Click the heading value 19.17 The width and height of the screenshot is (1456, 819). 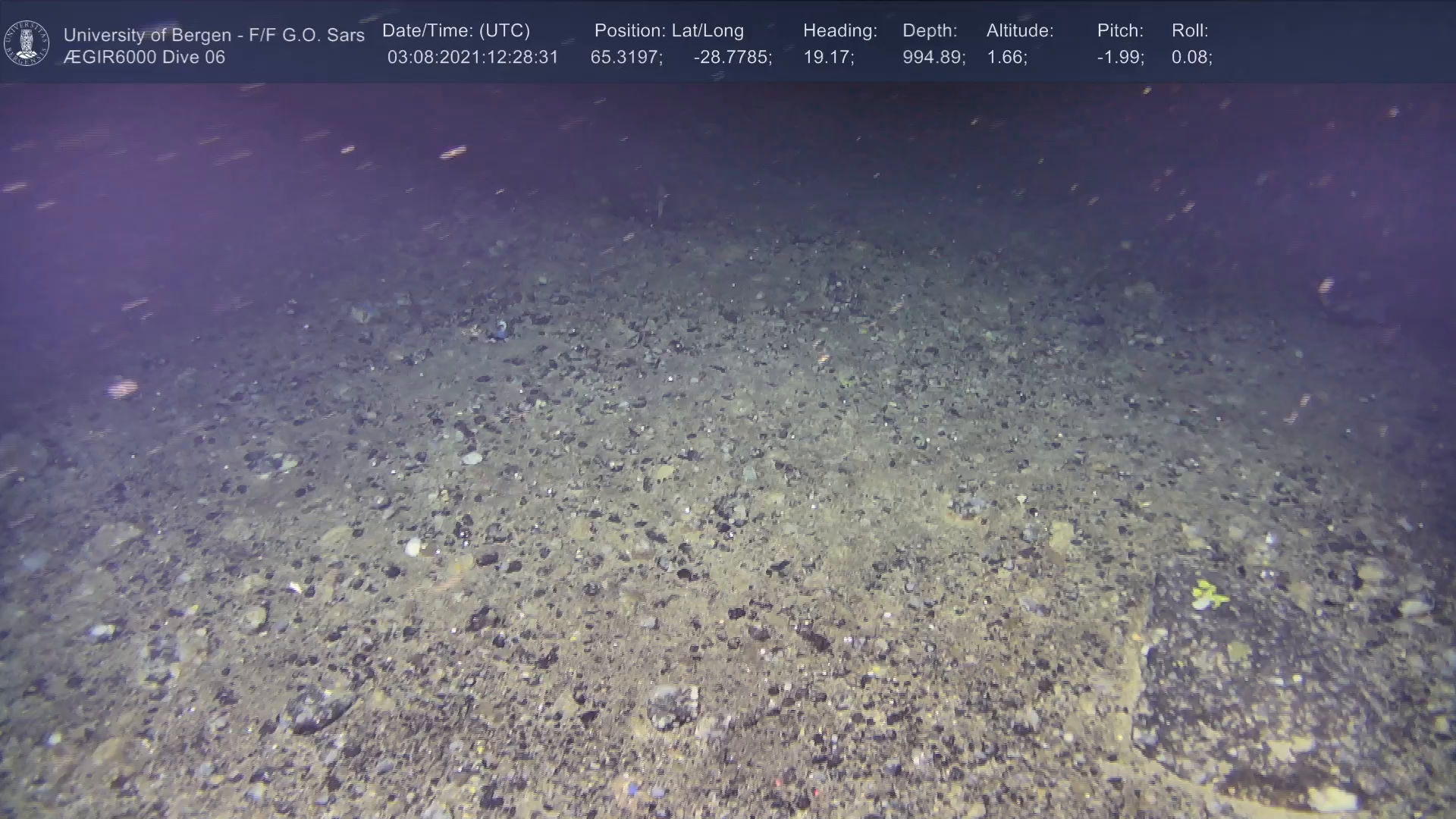pos(828,58)
